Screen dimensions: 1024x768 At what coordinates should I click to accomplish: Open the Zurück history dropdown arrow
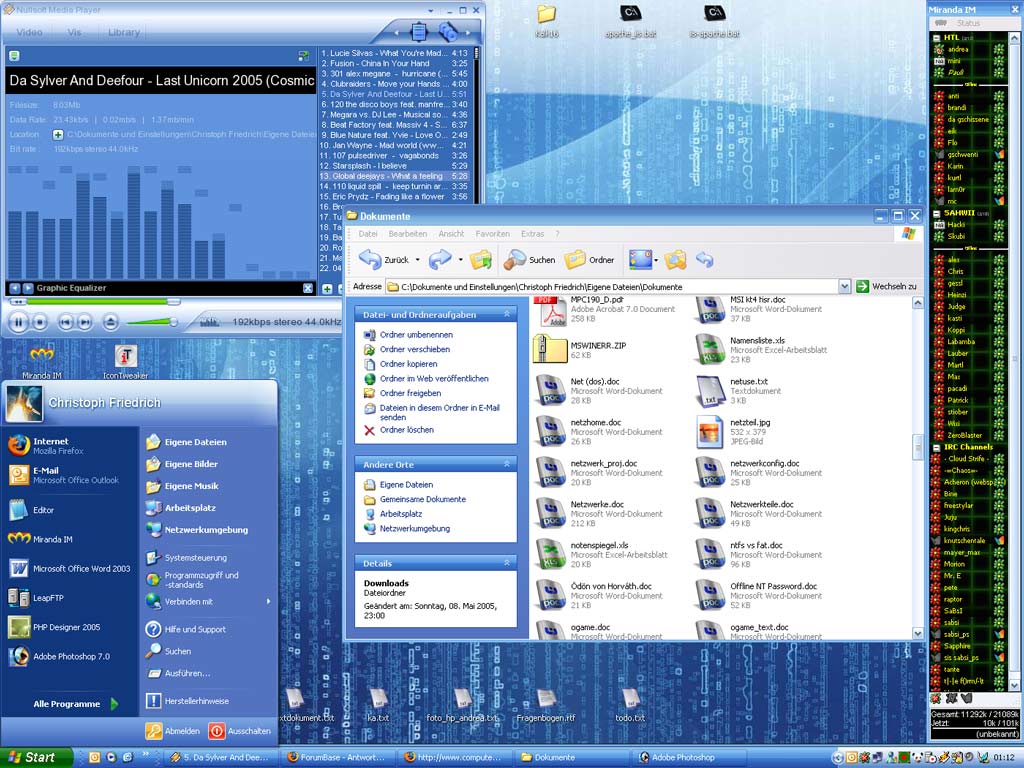(x=417, y=260)
